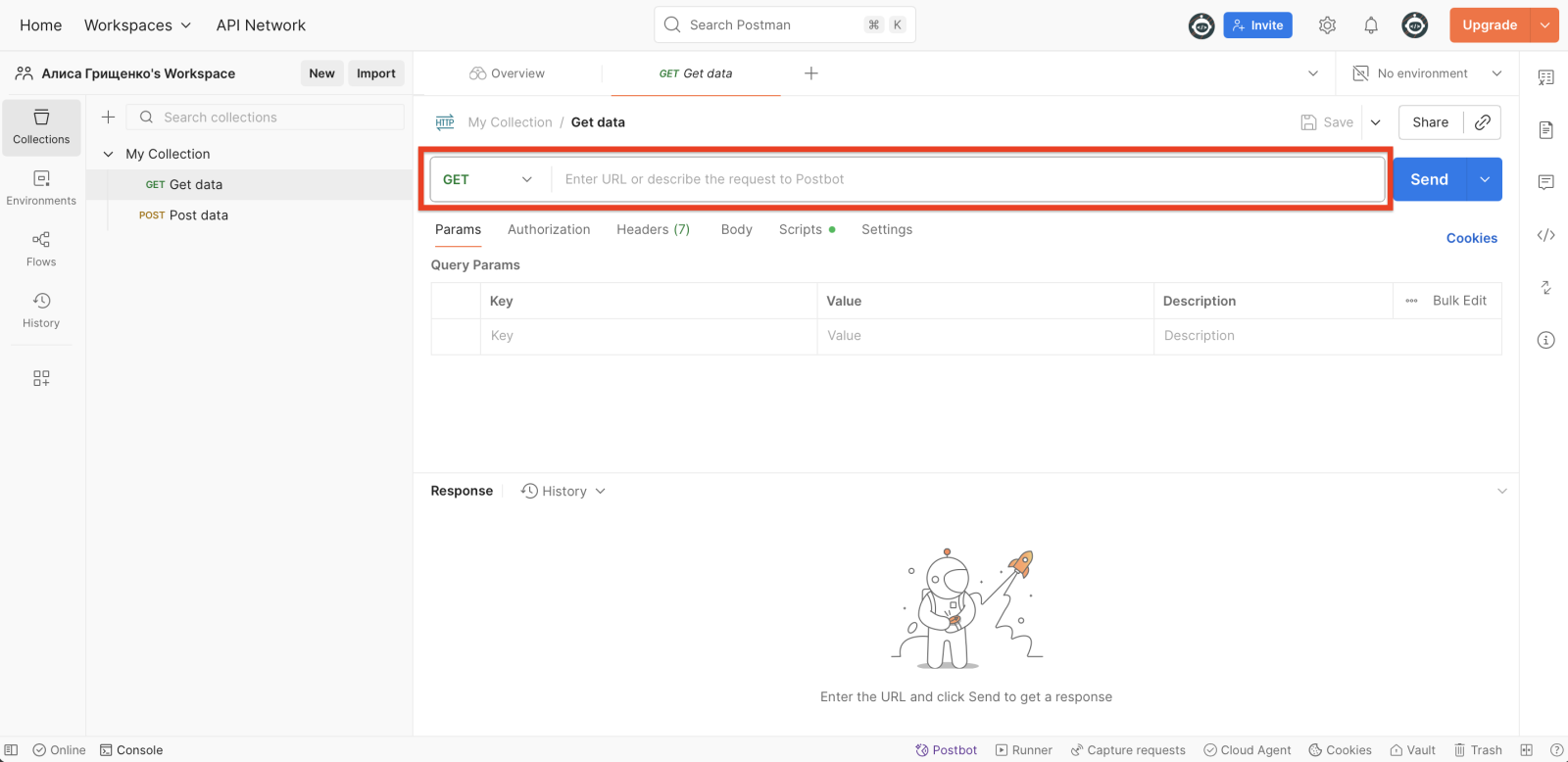
Task: Open the comments icon in right sidebar
Action: tap(1545, 182)
